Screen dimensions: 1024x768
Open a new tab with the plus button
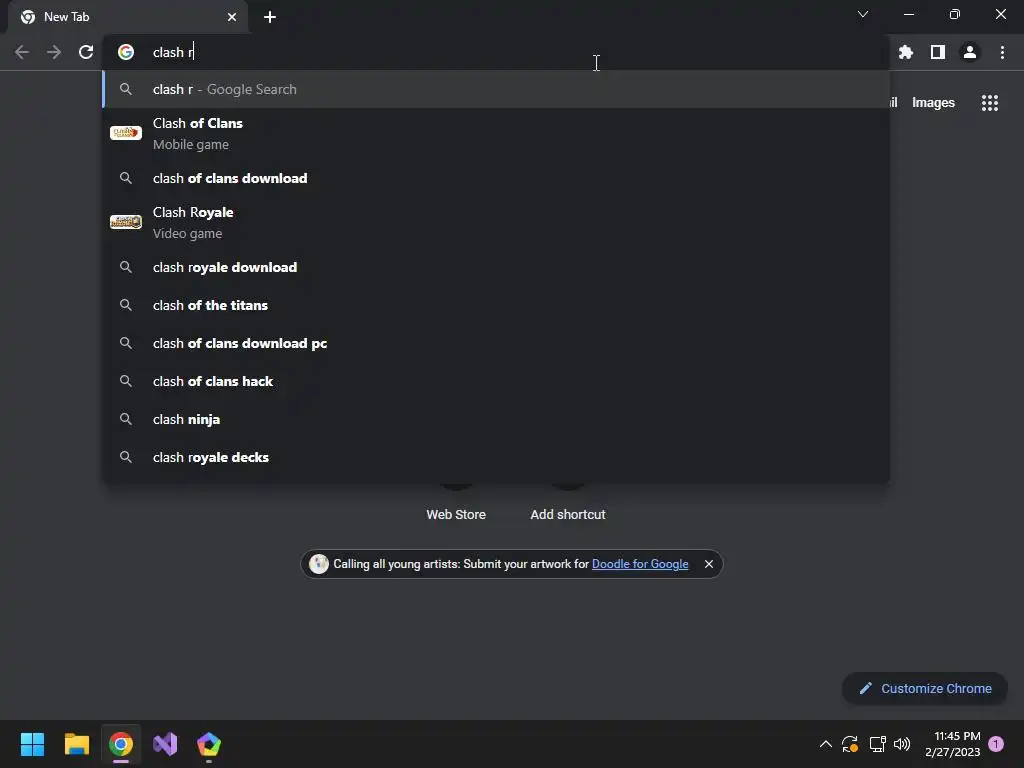270,17
